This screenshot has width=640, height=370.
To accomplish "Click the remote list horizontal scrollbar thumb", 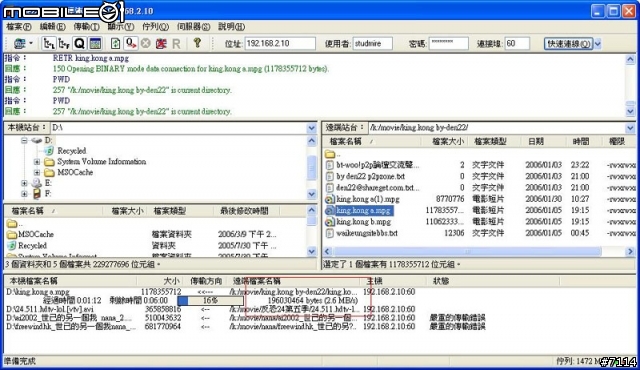I will (x=467, y=252).
